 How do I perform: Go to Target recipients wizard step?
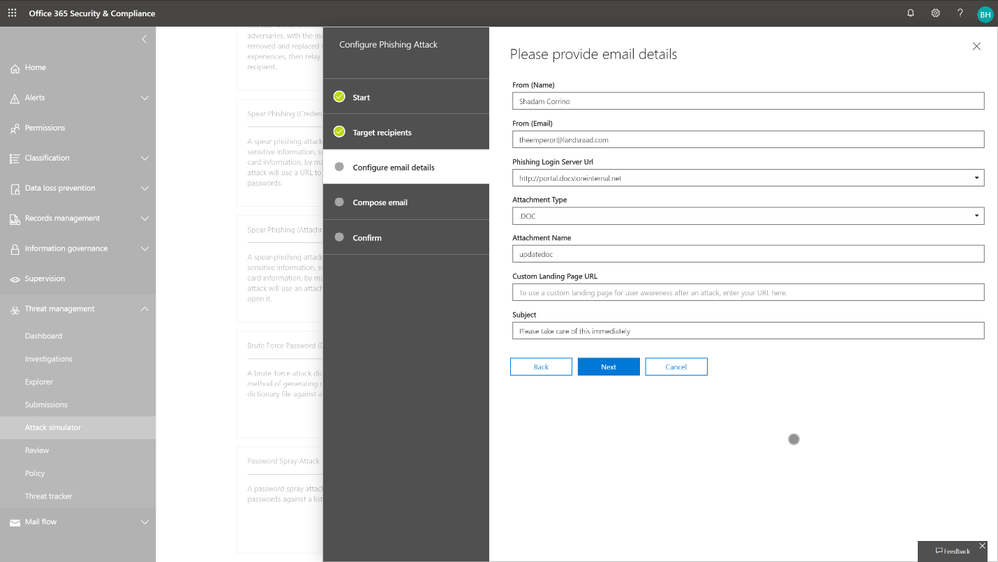pyautogui.click(x=406, y=132)
